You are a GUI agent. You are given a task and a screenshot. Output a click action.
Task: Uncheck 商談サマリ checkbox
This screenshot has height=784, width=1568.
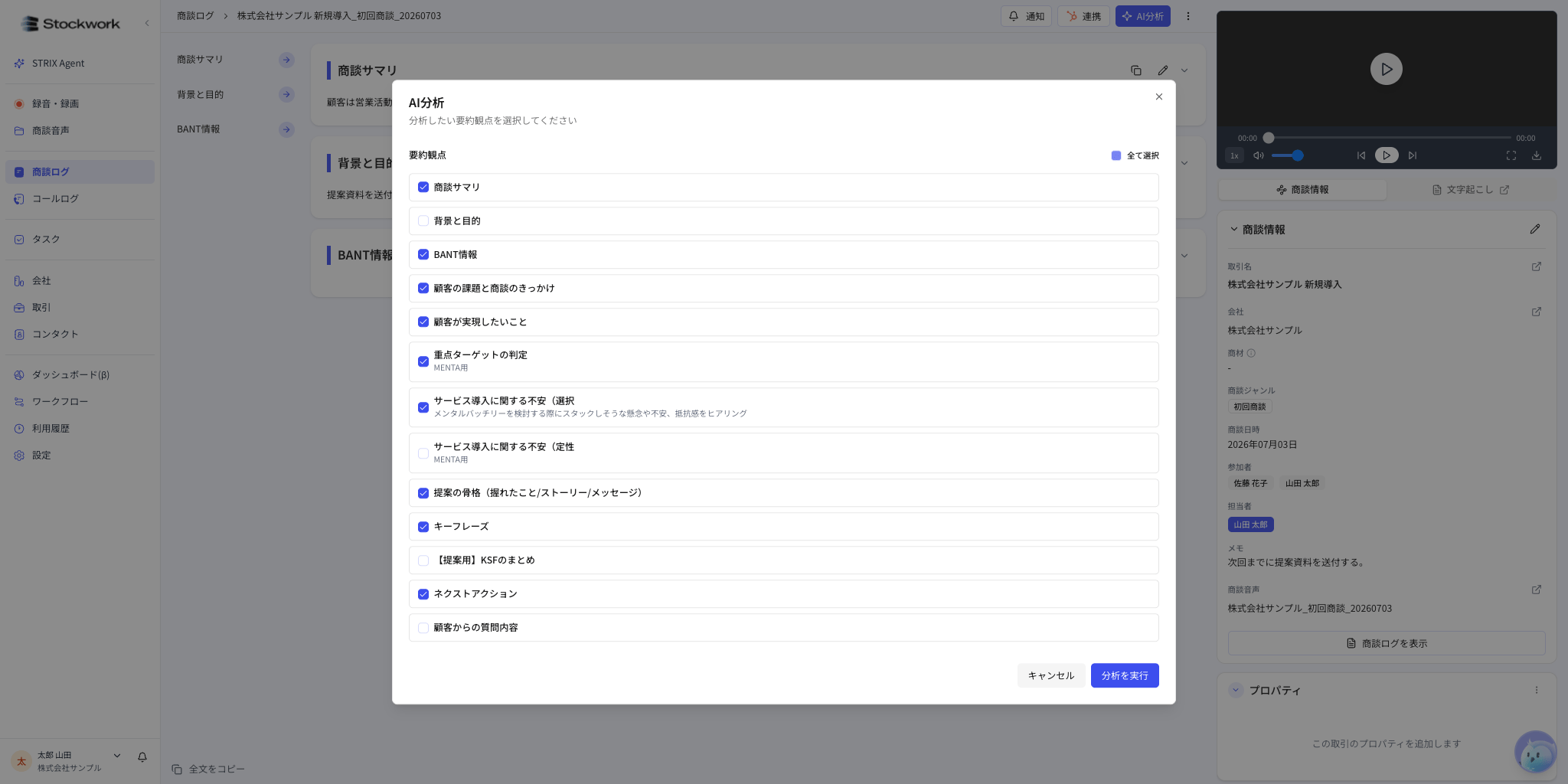[x=423, y=187]
